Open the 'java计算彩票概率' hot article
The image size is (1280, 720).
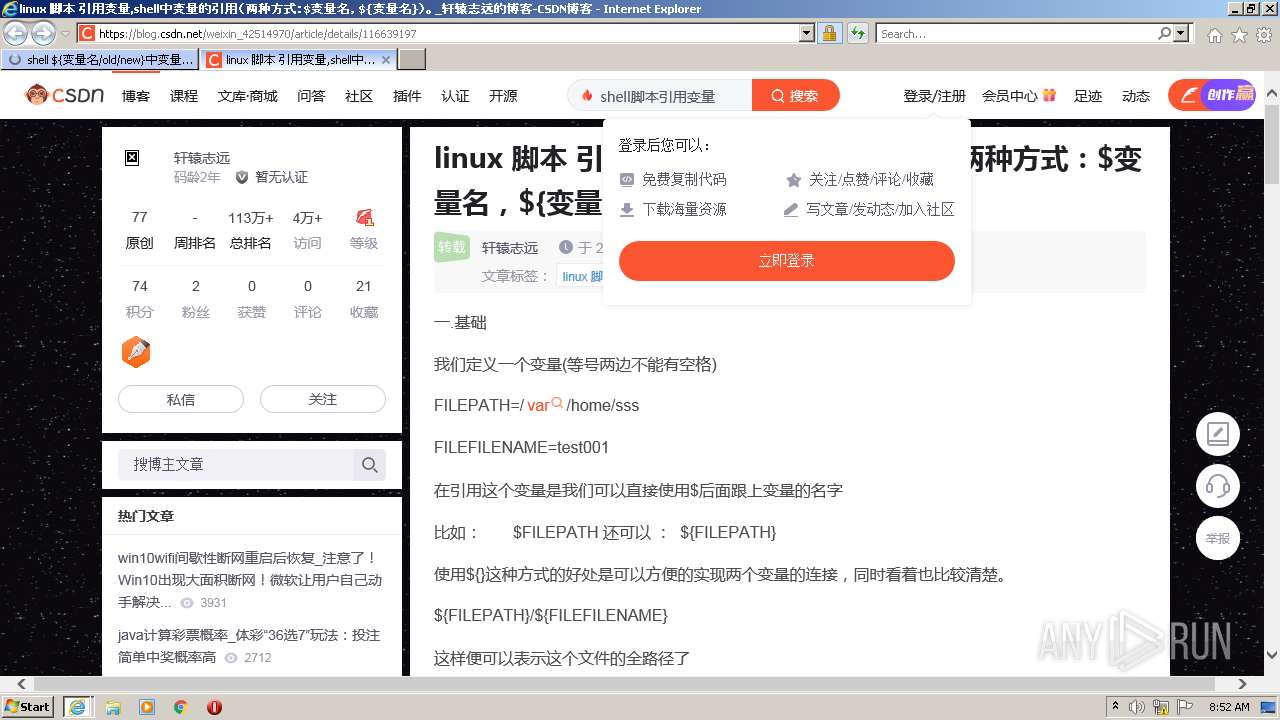pos(249,646)
